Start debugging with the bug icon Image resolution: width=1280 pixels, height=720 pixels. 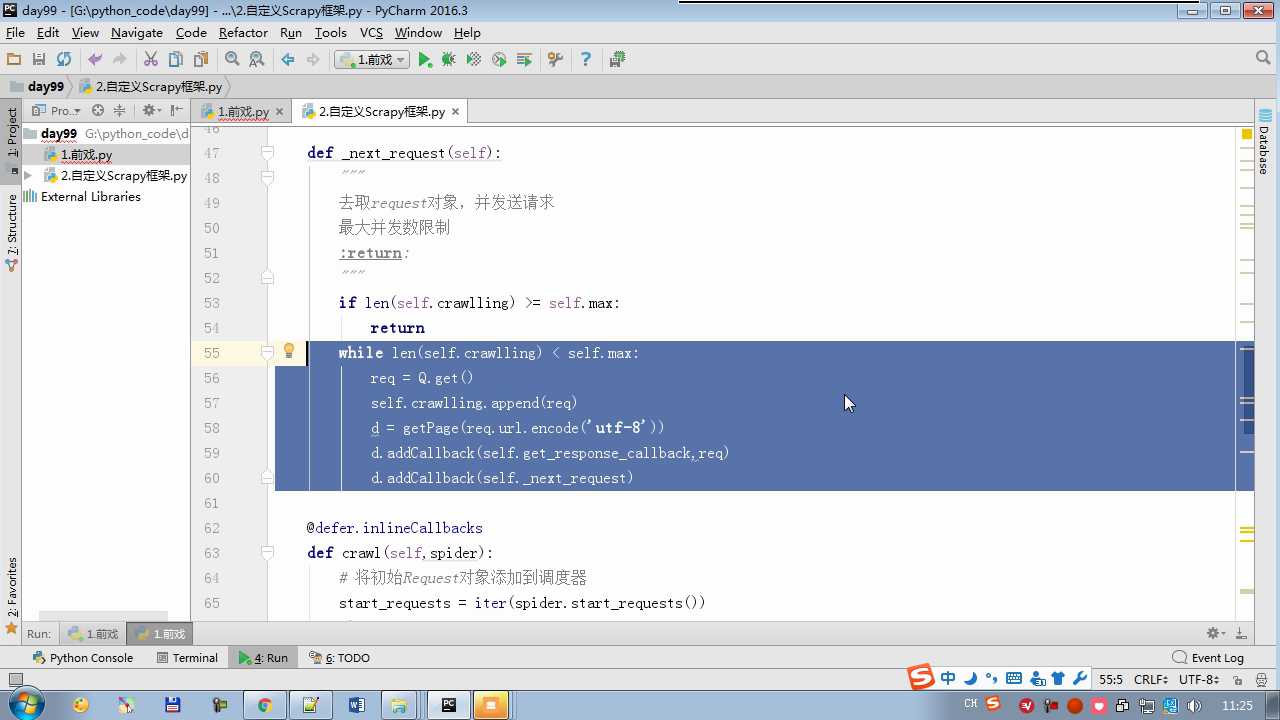(449, 60)
